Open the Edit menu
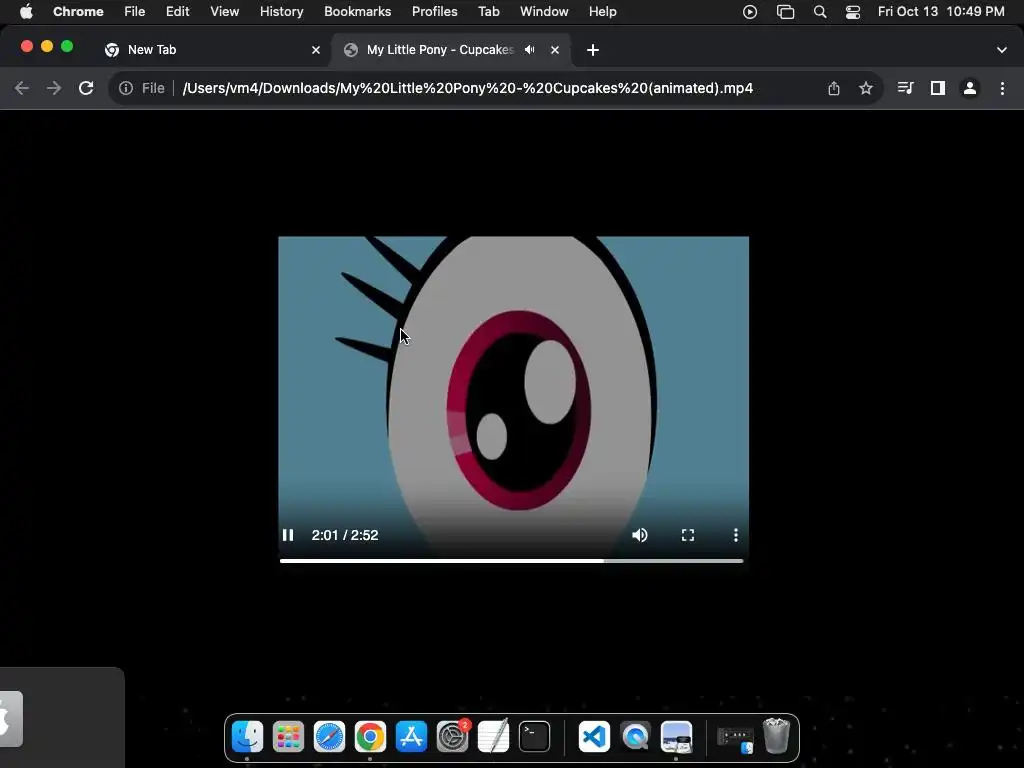The height and width of the screenshot is (768, 1024). point(177,12)
